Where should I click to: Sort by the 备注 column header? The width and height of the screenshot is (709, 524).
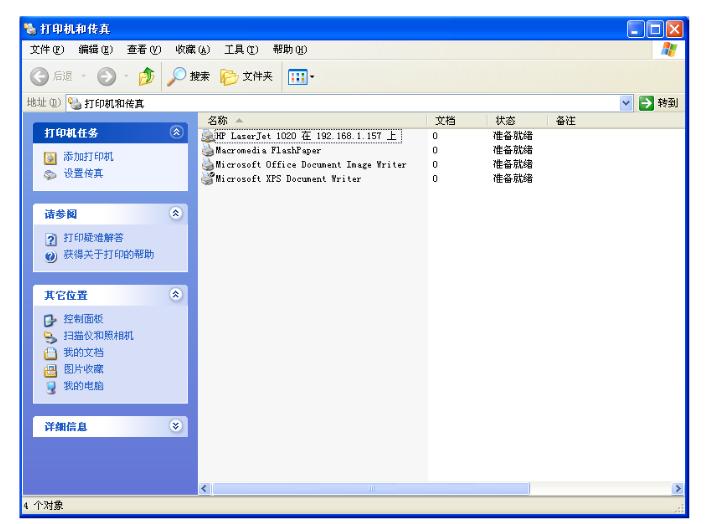point(565,121)
